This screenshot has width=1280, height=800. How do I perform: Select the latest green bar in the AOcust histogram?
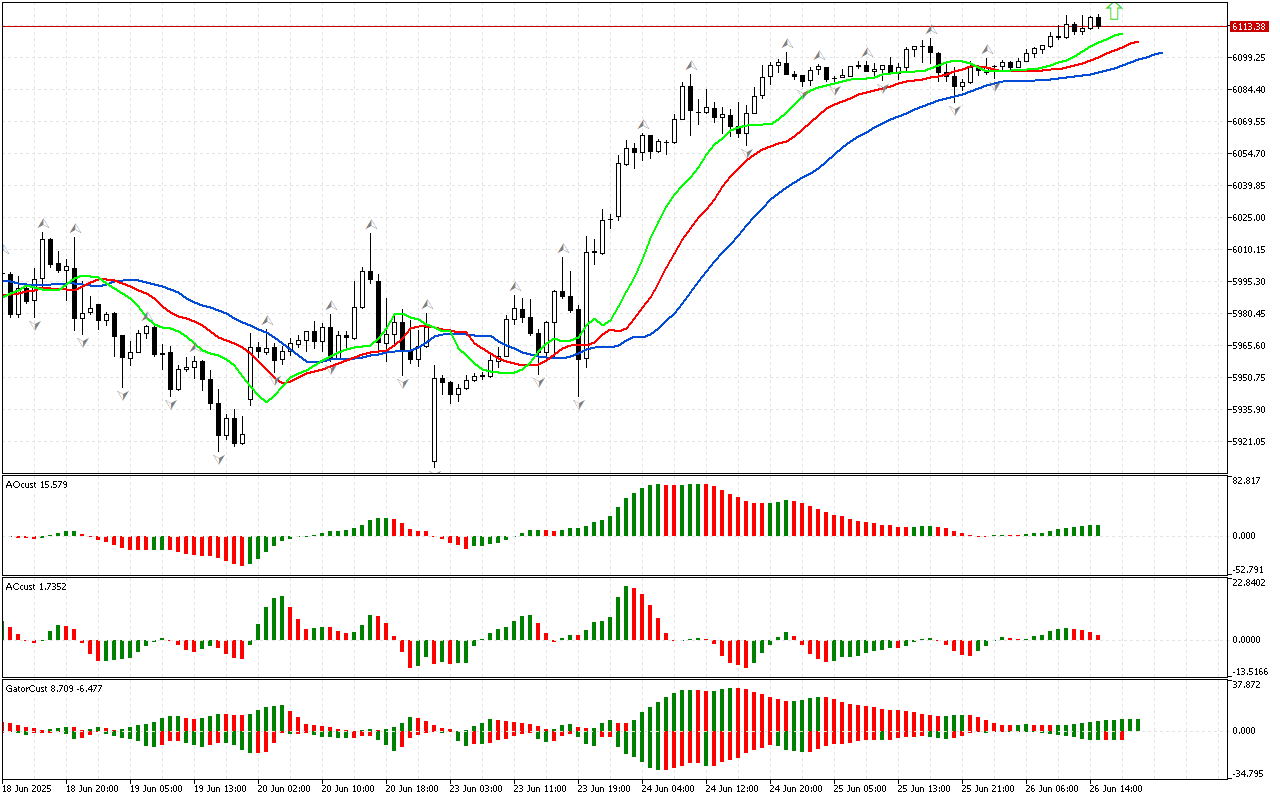[1098, 530]
